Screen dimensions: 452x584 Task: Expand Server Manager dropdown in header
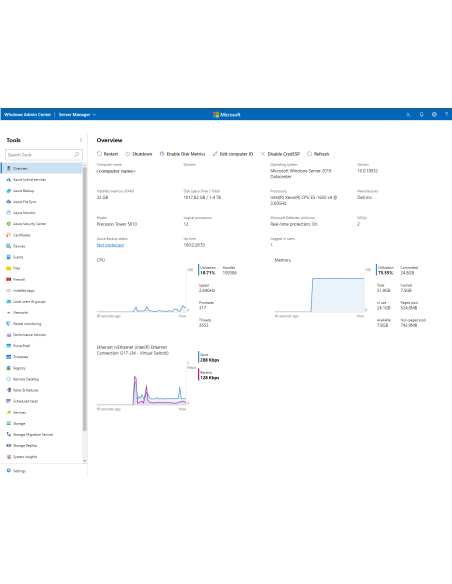coord(77,115)
